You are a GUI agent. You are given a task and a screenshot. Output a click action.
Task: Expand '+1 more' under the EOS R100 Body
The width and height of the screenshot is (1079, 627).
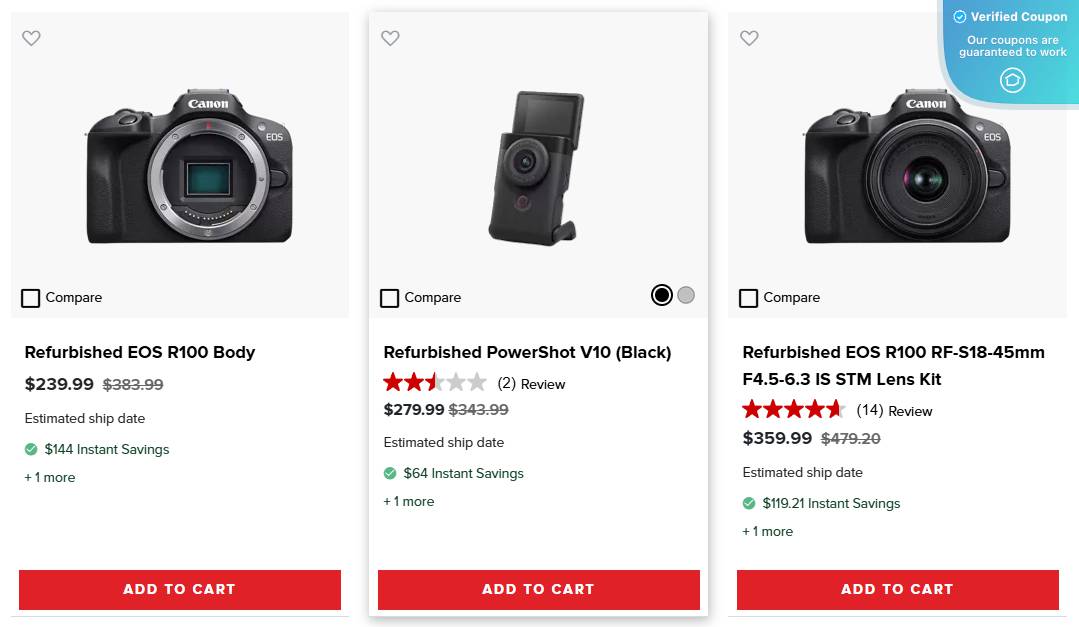point(49,477)
